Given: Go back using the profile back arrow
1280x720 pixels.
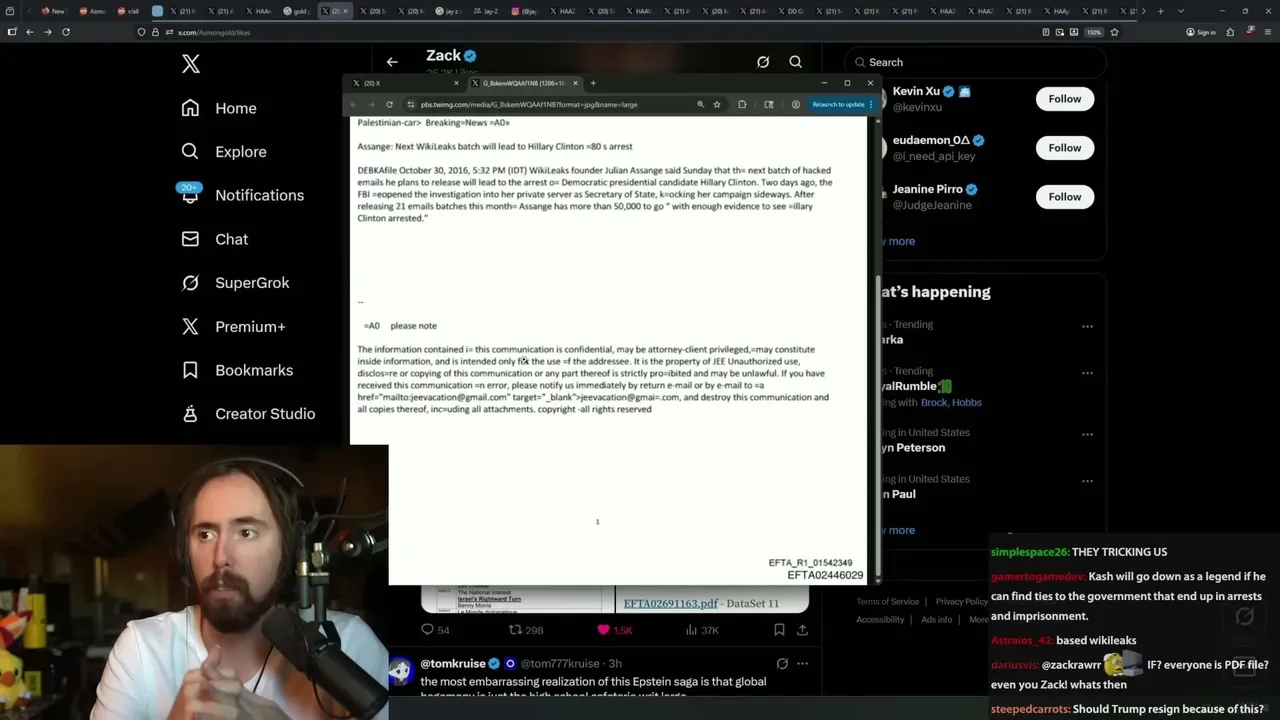Looking at the screenshot, I should click(392, 62).
